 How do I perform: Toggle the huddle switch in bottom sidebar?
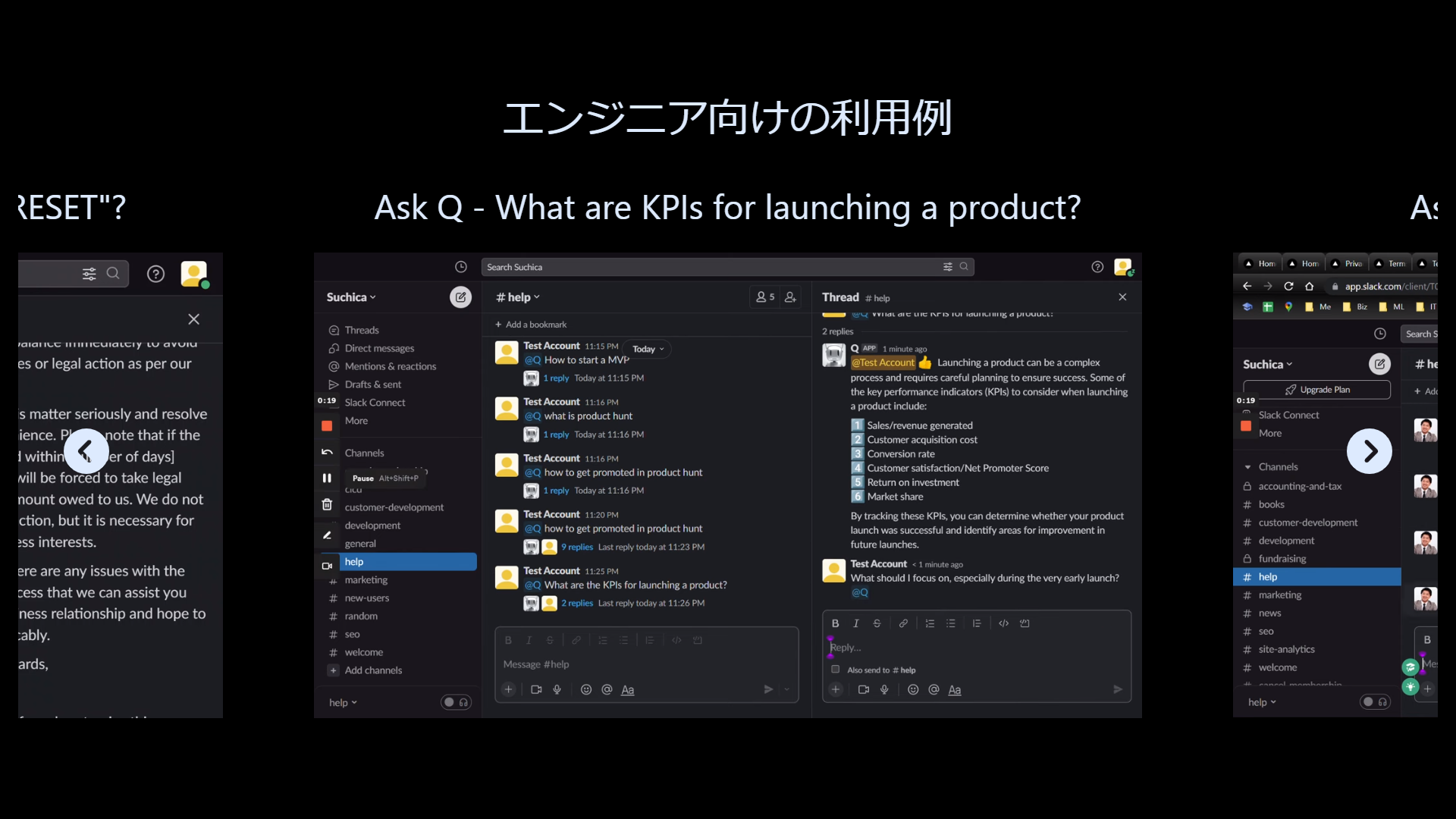coord(456,702)
